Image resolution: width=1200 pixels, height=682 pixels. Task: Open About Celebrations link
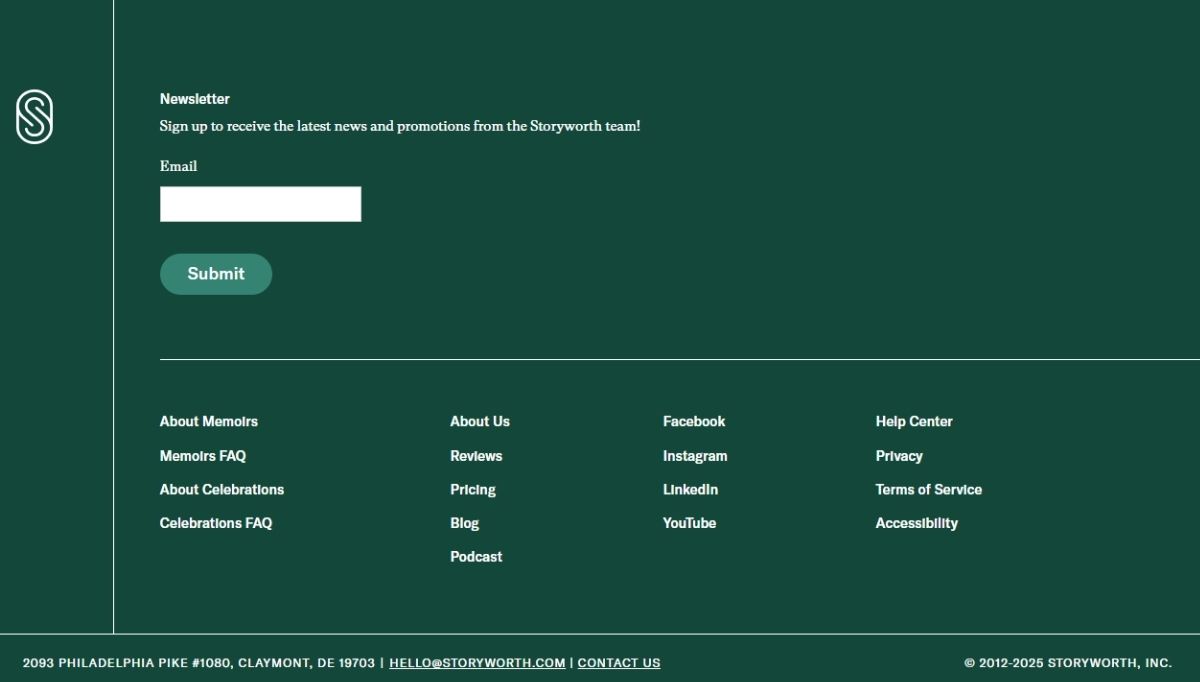click(222, 490)
